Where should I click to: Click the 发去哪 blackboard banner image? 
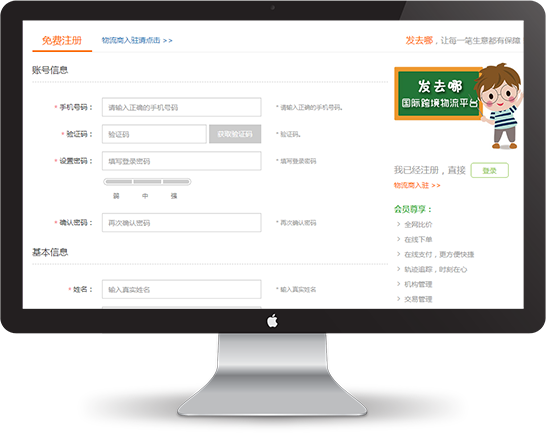[438, 94]
